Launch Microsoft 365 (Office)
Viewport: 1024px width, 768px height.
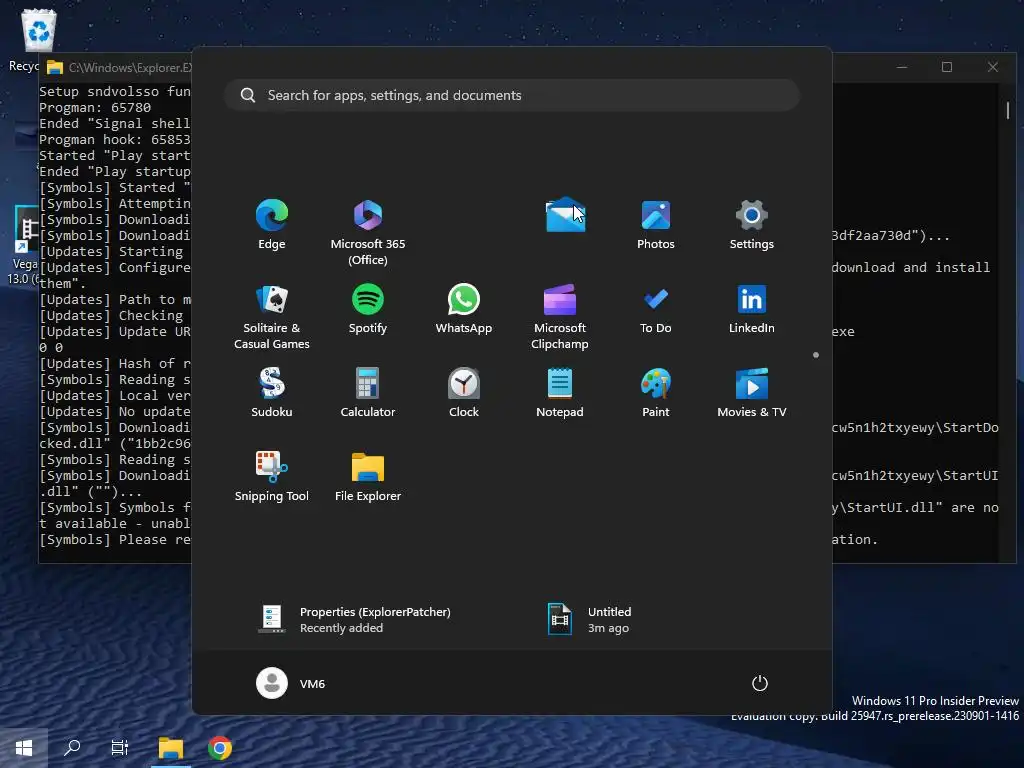pos(368,232)
